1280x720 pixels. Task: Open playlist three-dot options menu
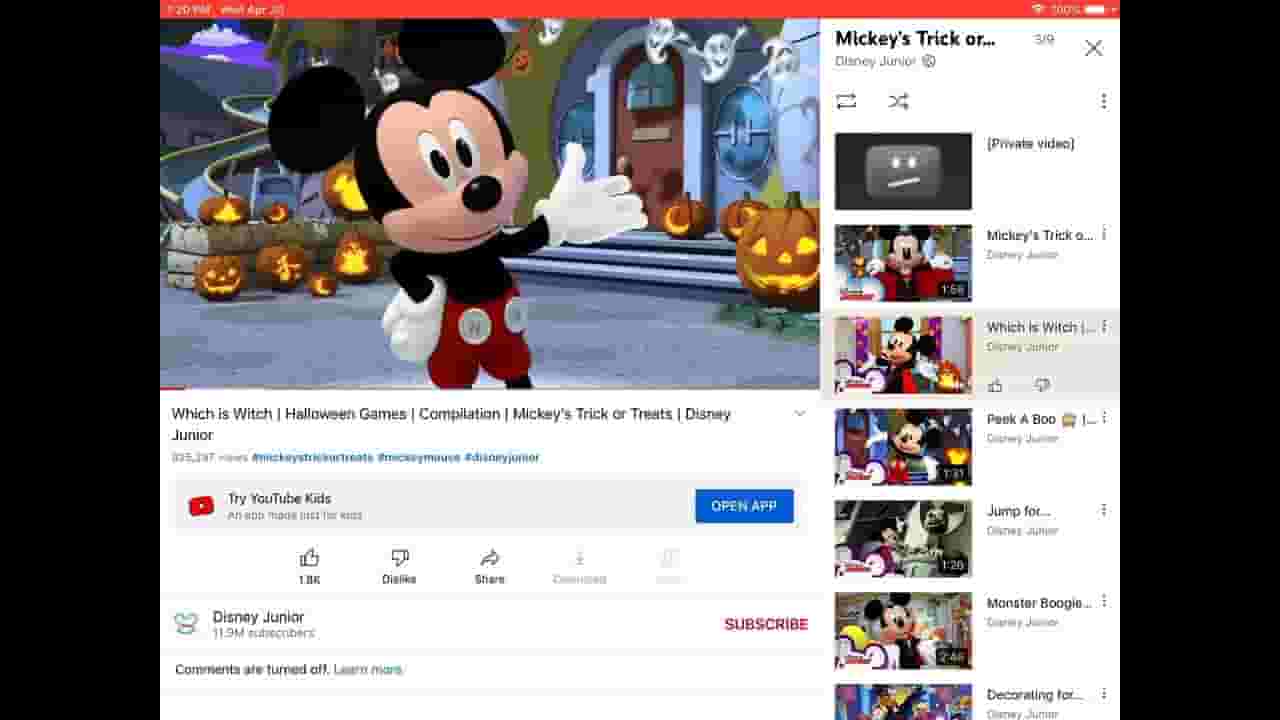[x=1103, y=101]
